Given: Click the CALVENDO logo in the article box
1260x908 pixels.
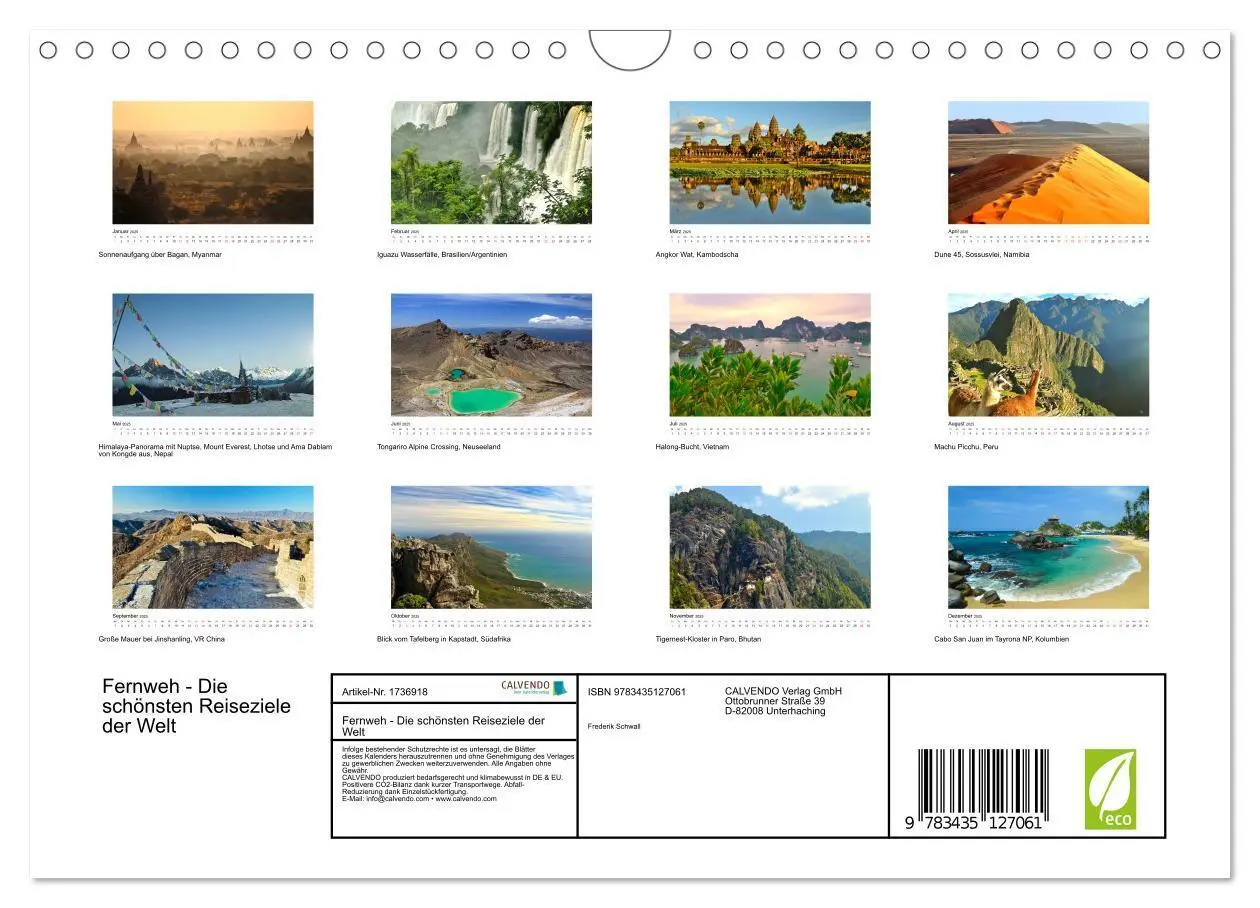Looking at the screenshot, I should 533,688.
